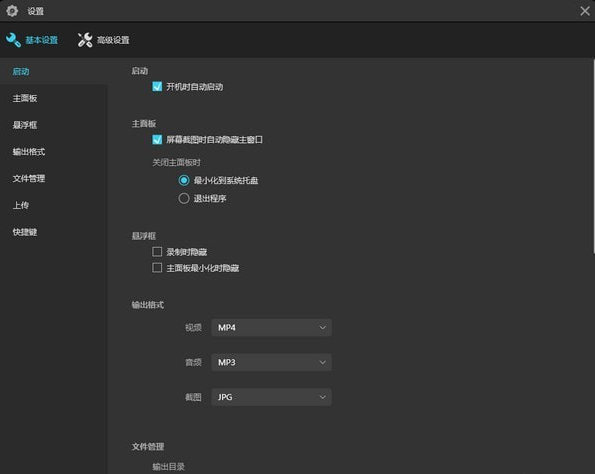Open the 截图 JPG format dropdown
The width and height of the screenshot is (595, 474).
[x=271, y=397]
